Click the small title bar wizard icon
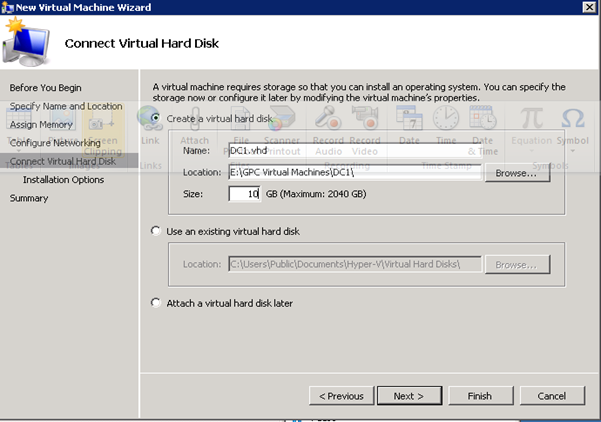The image size is (601, 422). 7,7
